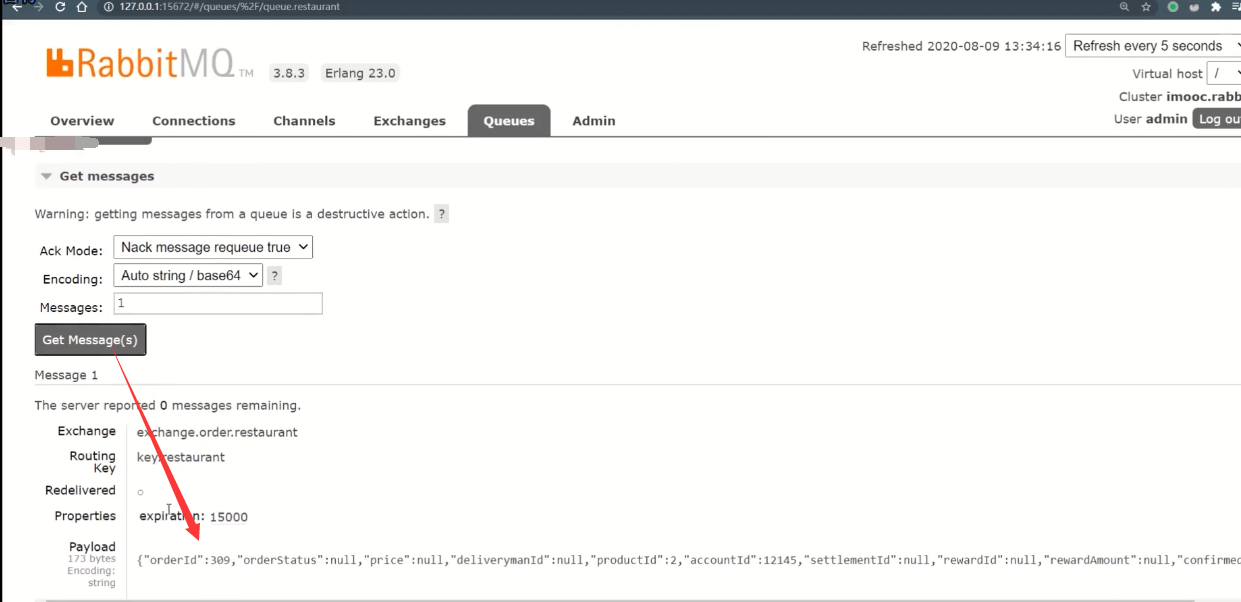The image size is (1241, 602).
Task: Click the RabbitMQ version 3.8.3 label
Action: (289, 73)
